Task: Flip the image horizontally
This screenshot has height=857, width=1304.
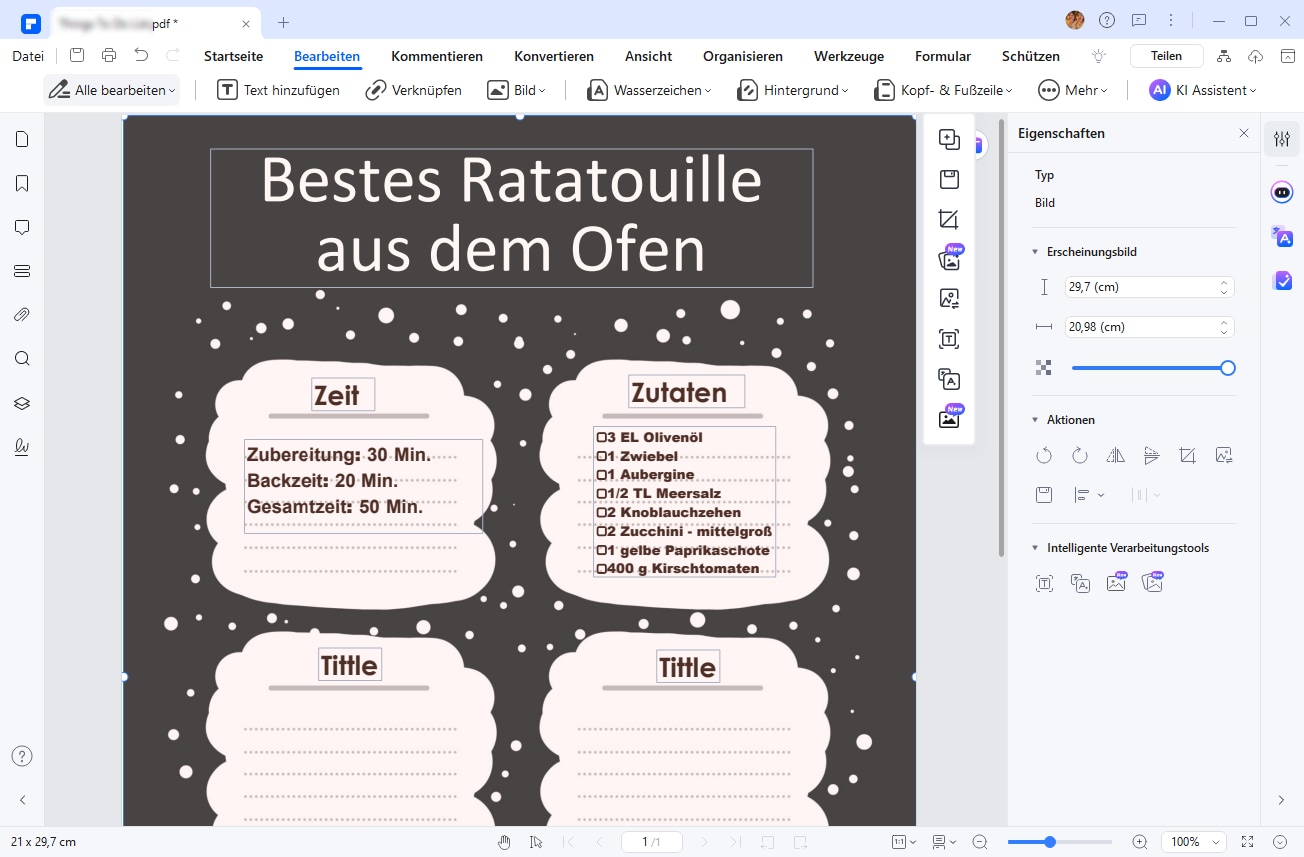Action: 1116,456
